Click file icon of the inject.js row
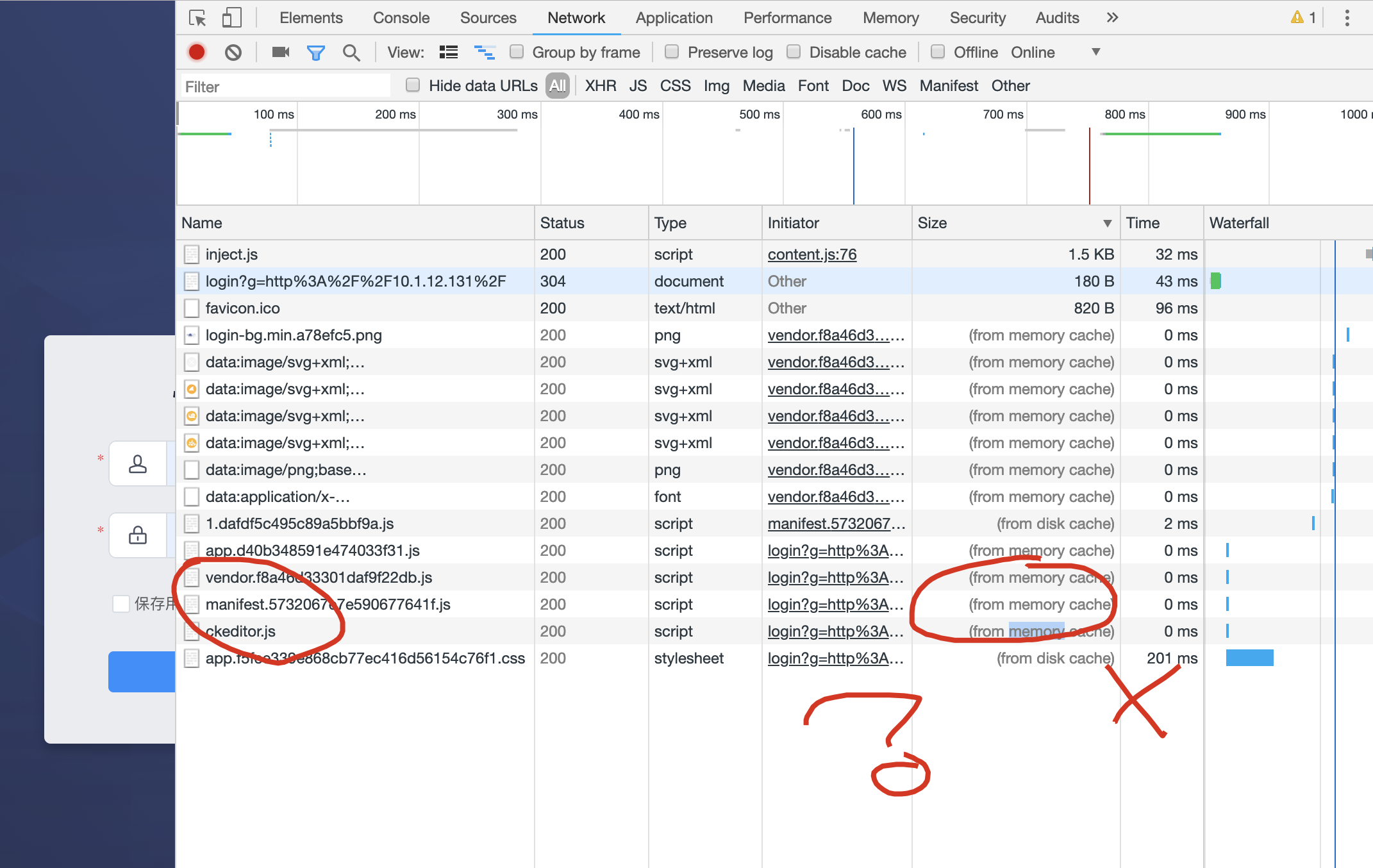 tap(191, 255)
